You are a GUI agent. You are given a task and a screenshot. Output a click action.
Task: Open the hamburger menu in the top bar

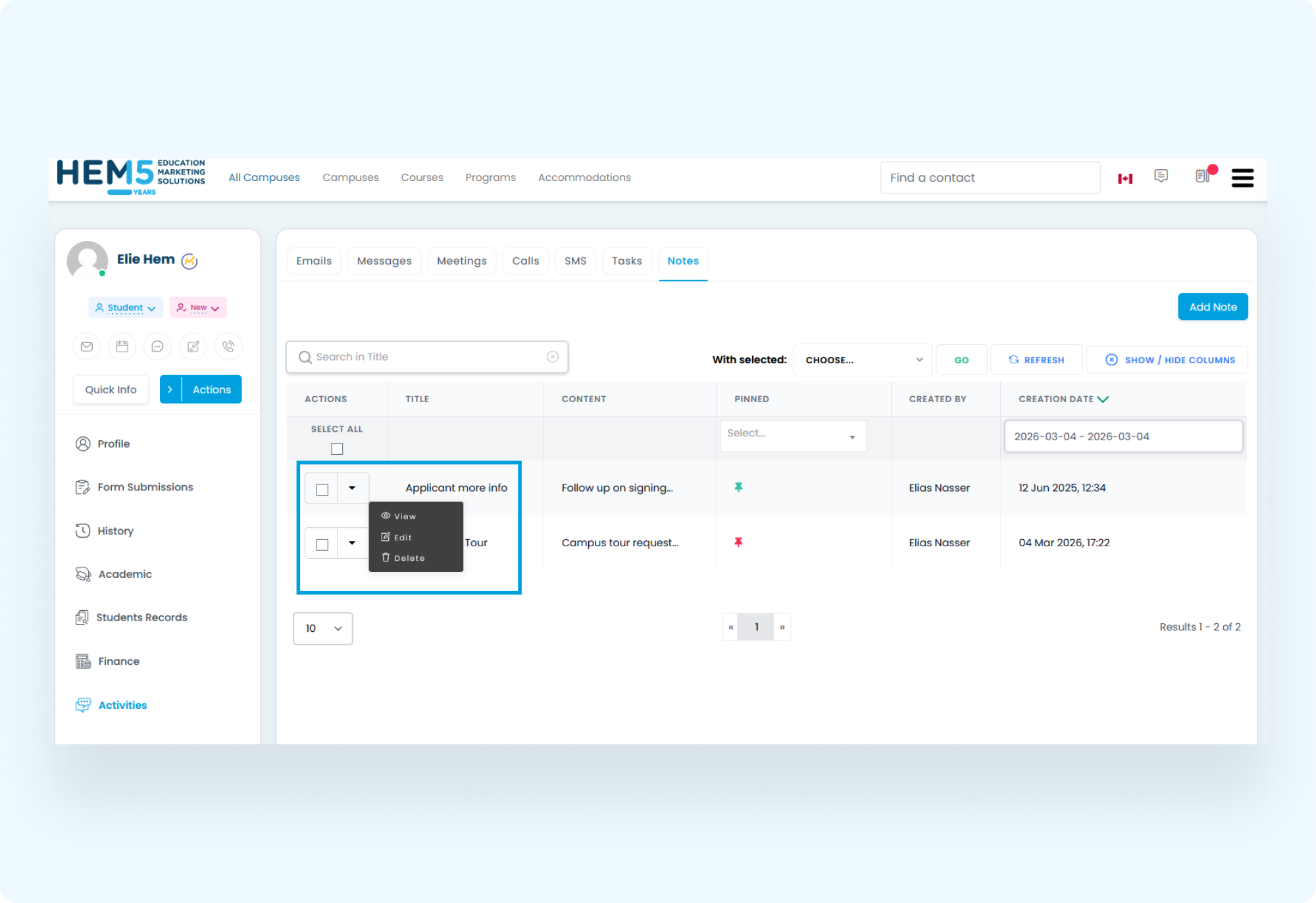tap(1242, 178)
